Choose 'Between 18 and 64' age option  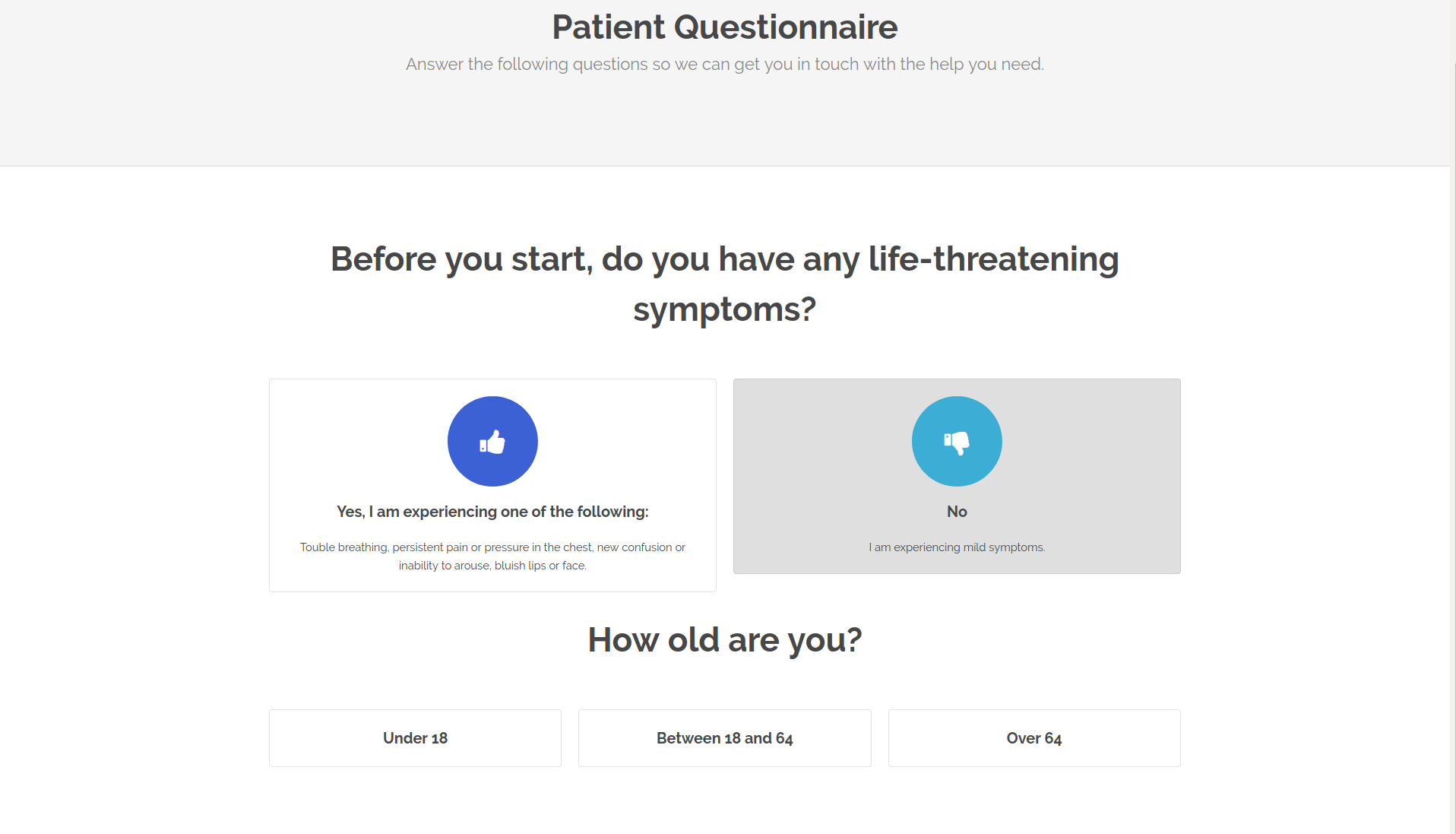pos(724,738)
